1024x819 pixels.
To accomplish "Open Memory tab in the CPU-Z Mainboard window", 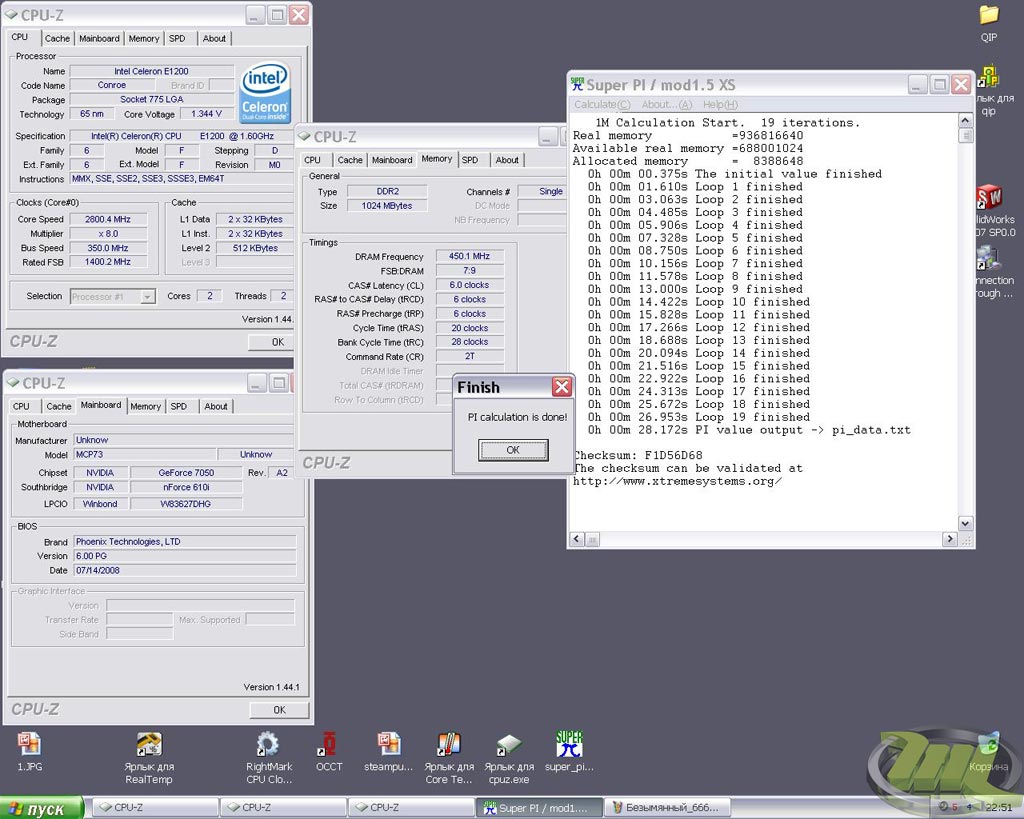I will pos(145,406).
